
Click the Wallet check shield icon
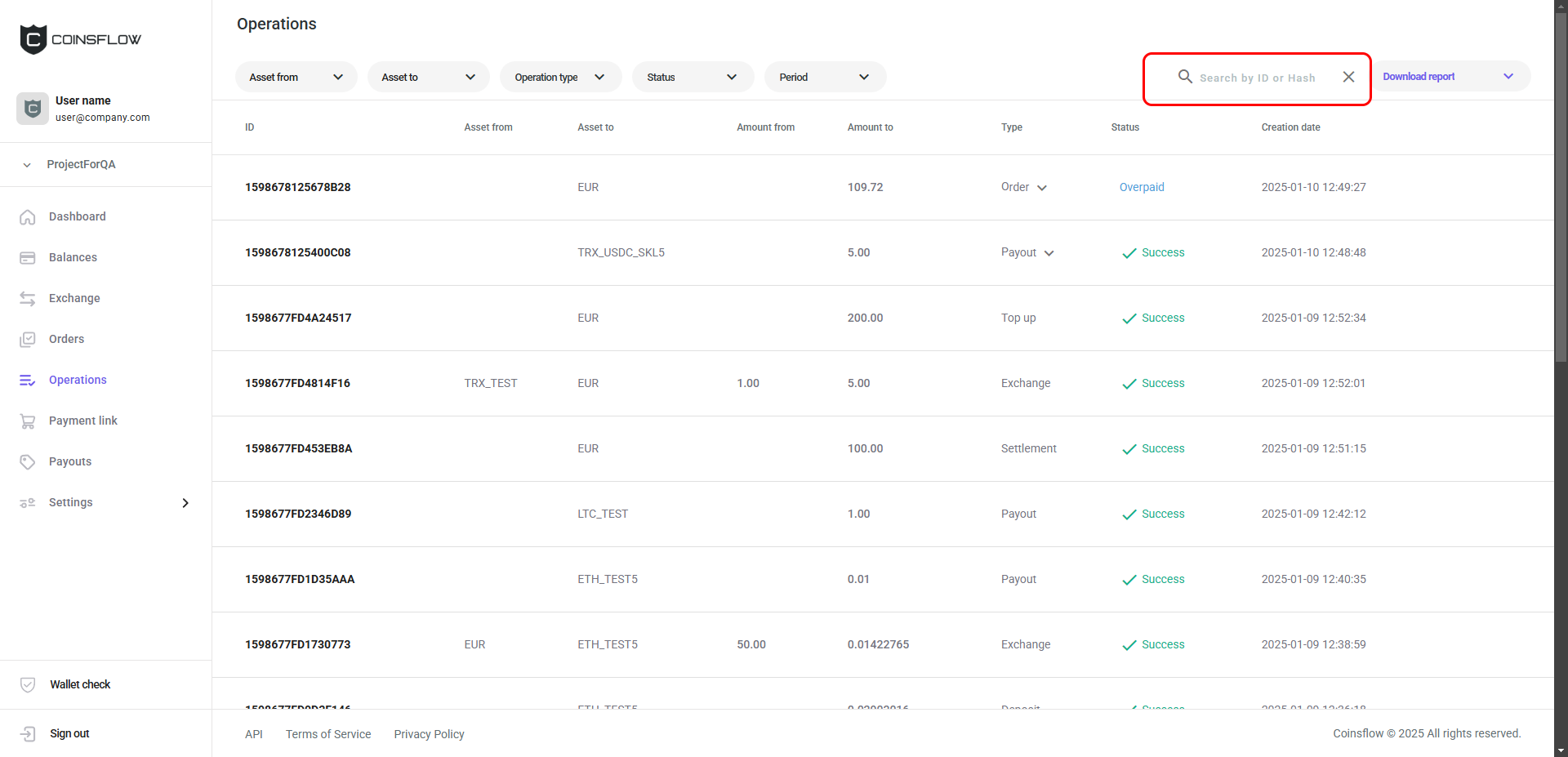pos(28,685)
